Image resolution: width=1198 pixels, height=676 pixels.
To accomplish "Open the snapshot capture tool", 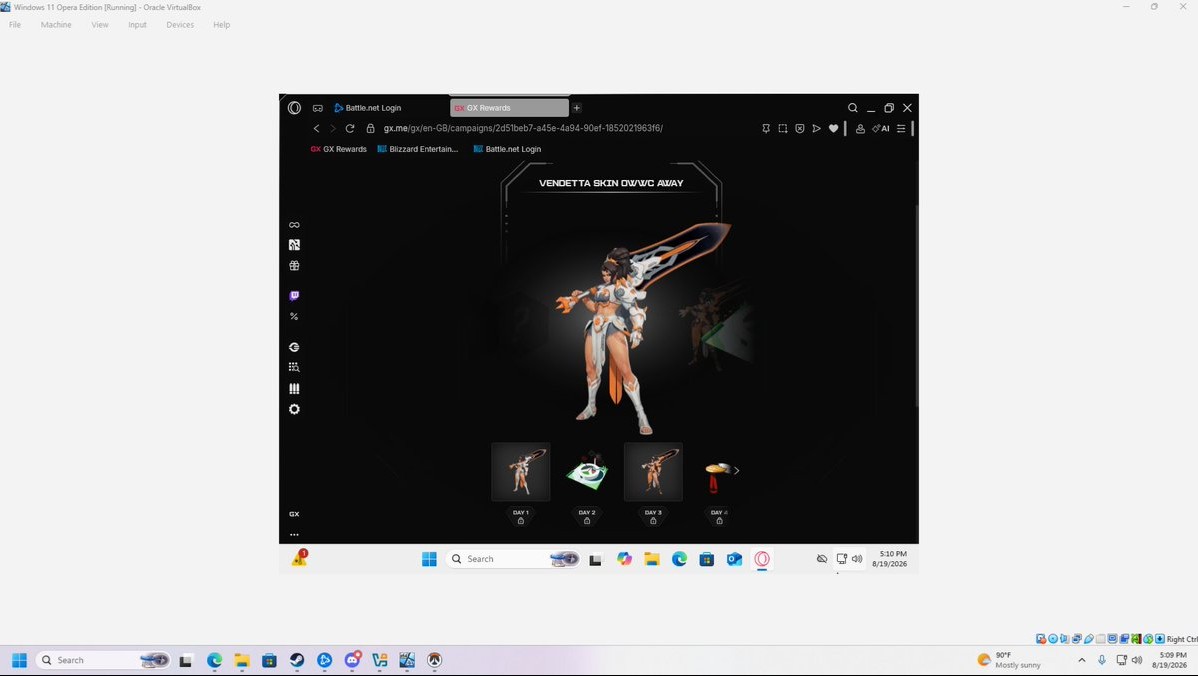I will tap(782, 128).
